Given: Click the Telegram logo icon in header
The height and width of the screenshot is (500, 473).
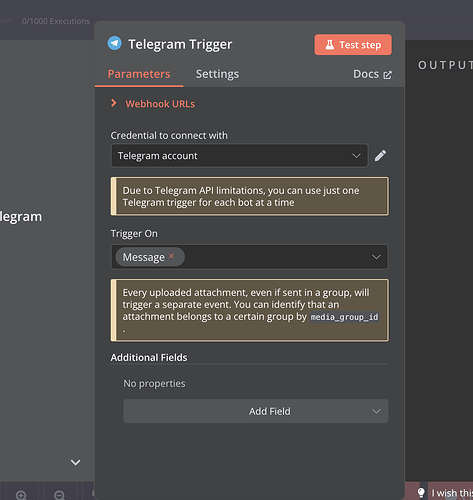Looking at the screenshot, I should 114,43.
